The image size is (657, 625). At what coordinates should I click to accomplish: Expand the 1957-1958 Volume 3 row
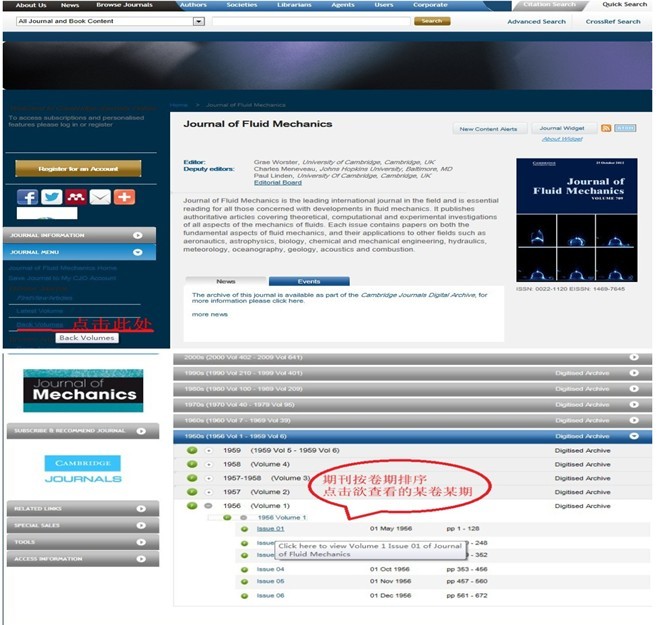pos(209,478)
